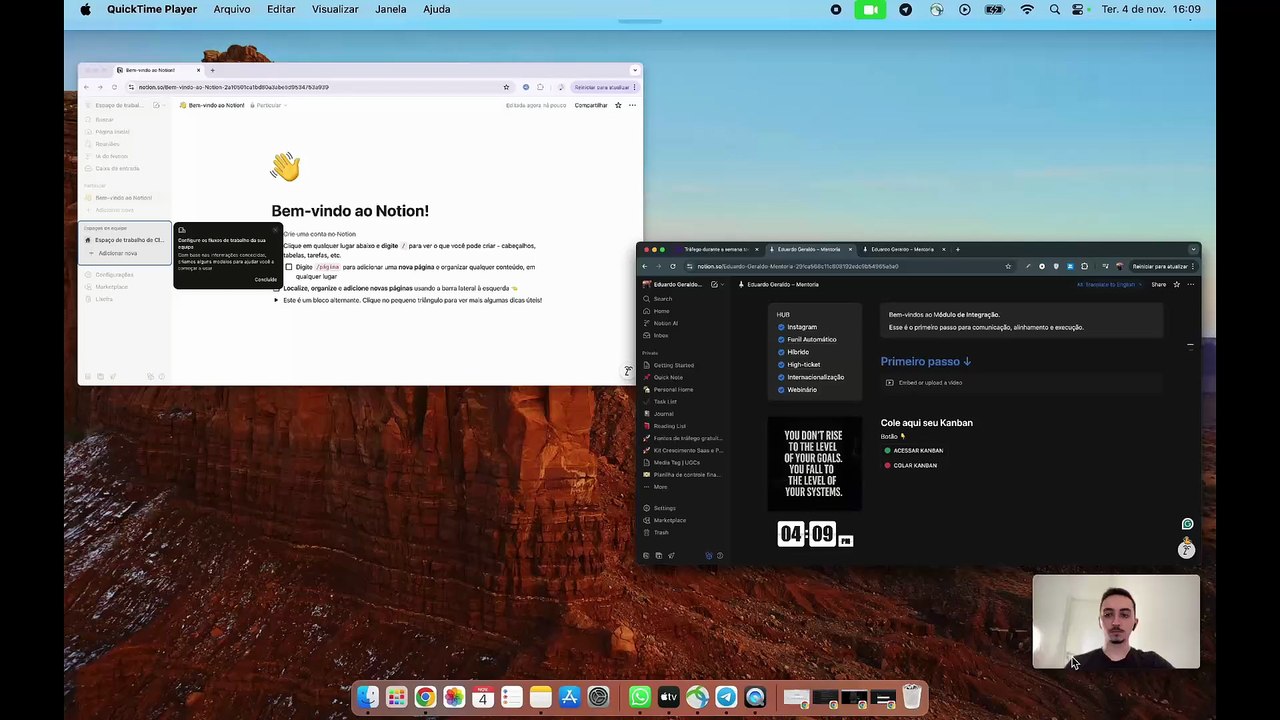Toggle the Webinário checkbox in HUB list
The image size is (1280, 720).
[x=781, y=389]
